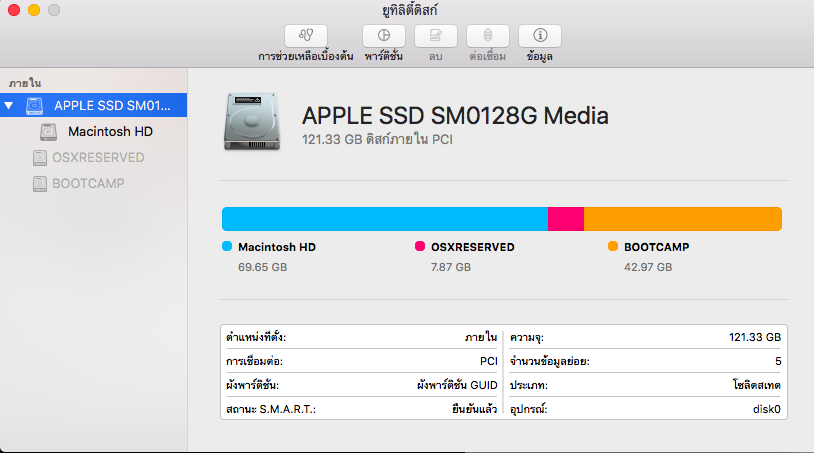Click the pink OSXRESERVED segment of the usage bar
The width and height of the screenshot is (814, 453).
(566, 219)
